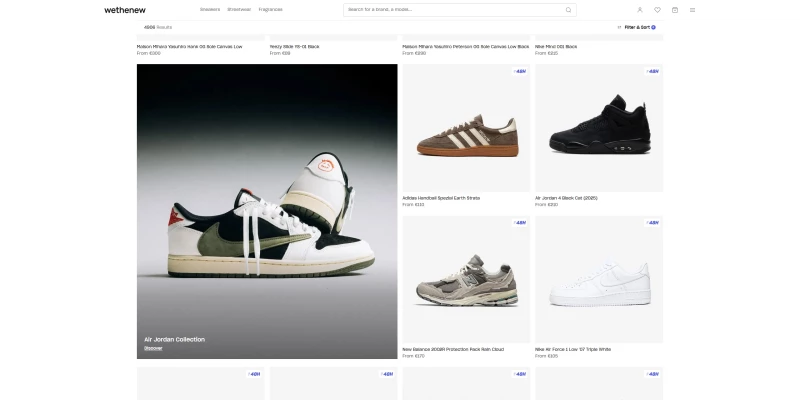Click Air Jordan Collection heading text

tap(174, 339)
